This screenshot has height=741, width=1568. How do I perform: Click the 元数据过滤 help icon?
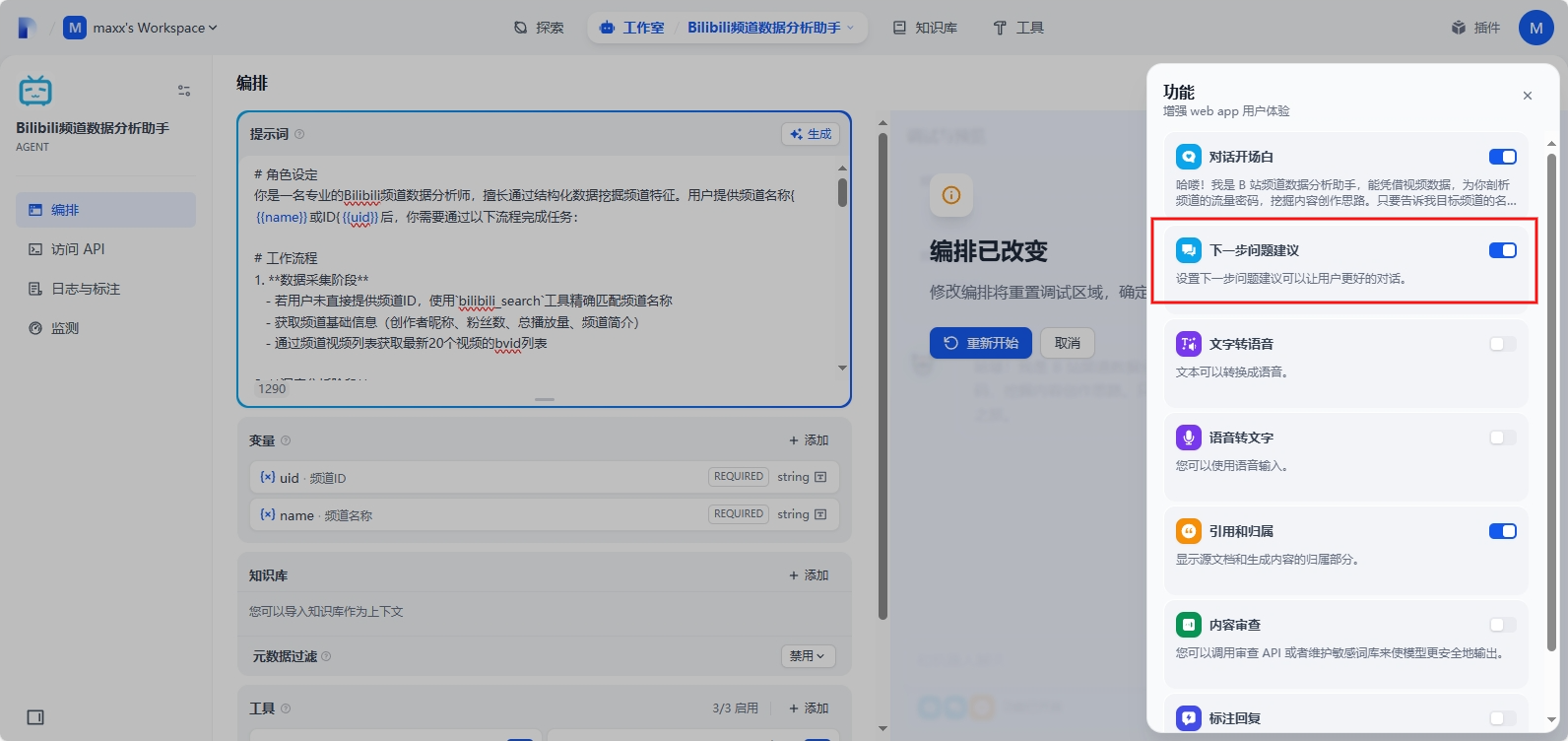pos(326,656)
